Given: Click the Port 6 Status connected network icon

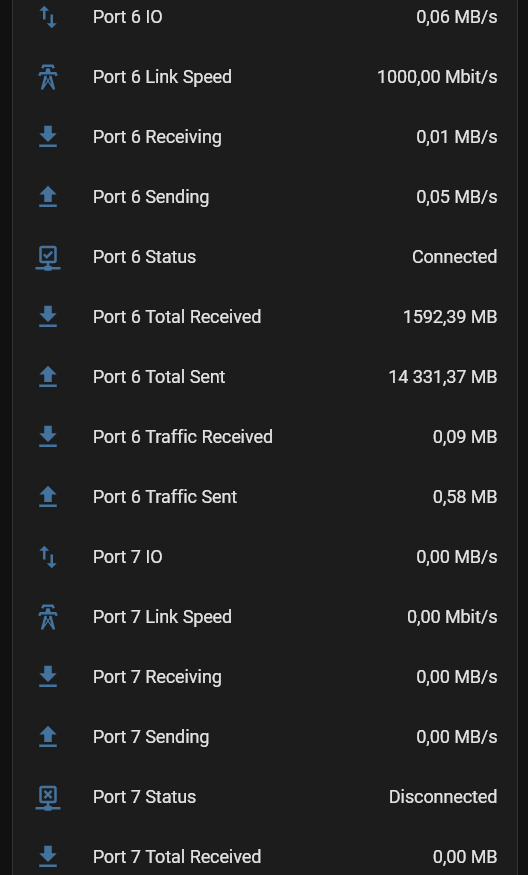Looking at the screenshot, I should [48, 257].
